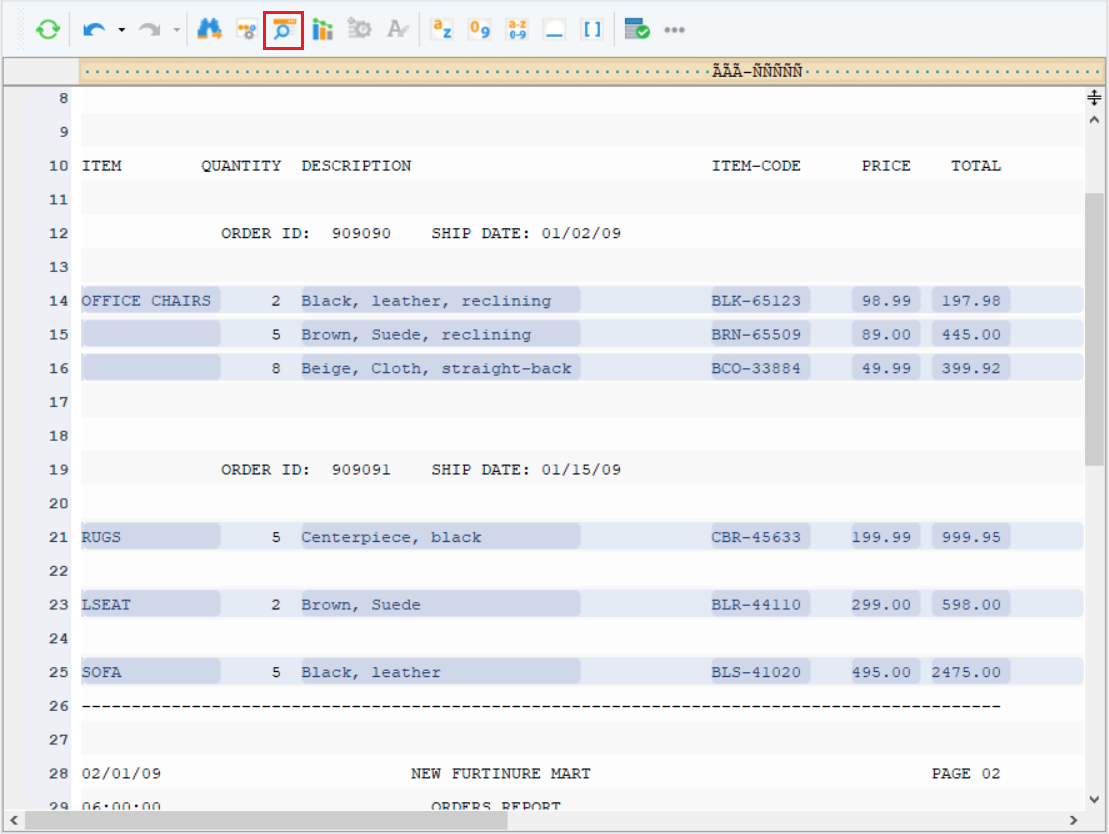Click the gear settings icon in toolbar
Image resolution: width=1109 pixels, height=834 pixels.
(359, 30)
